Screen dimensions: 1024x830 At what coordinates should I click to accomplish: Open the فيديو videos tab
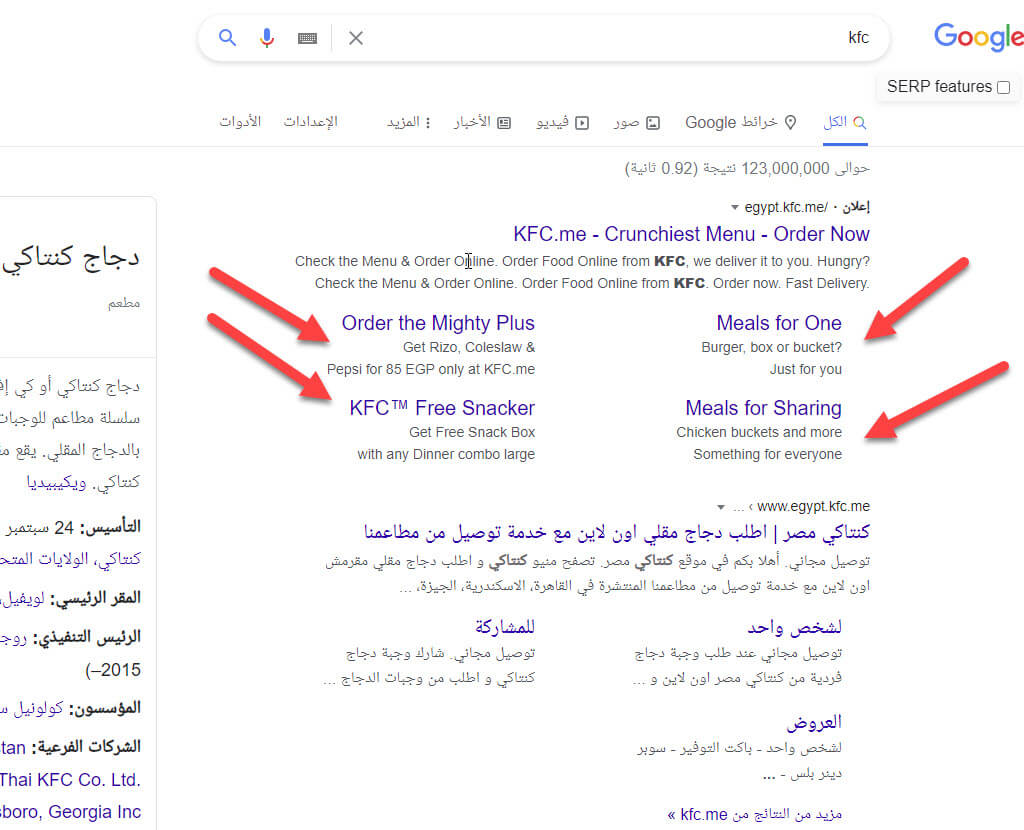pyautogui.click(x=562, y=123)
